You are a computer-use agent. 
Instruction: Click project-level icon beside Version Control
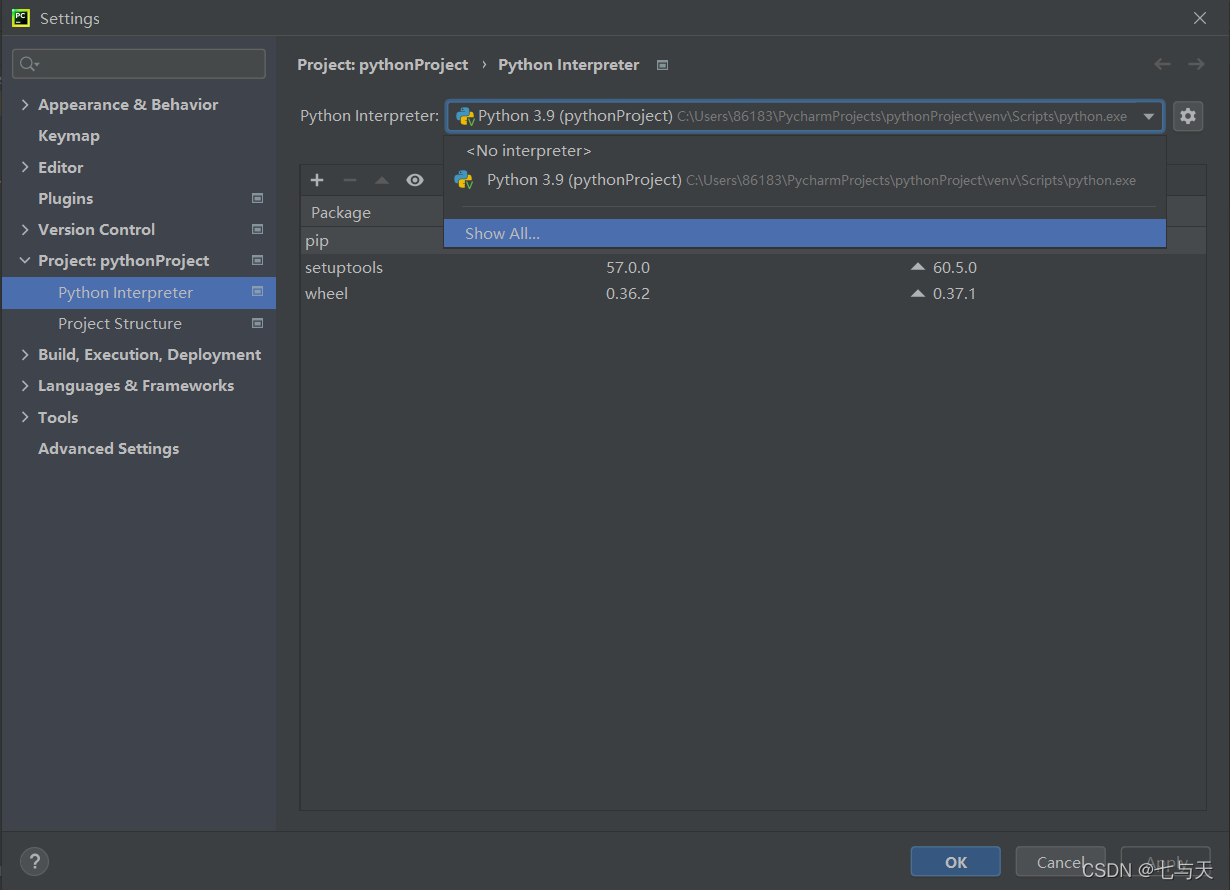click(x=257, y=229)
